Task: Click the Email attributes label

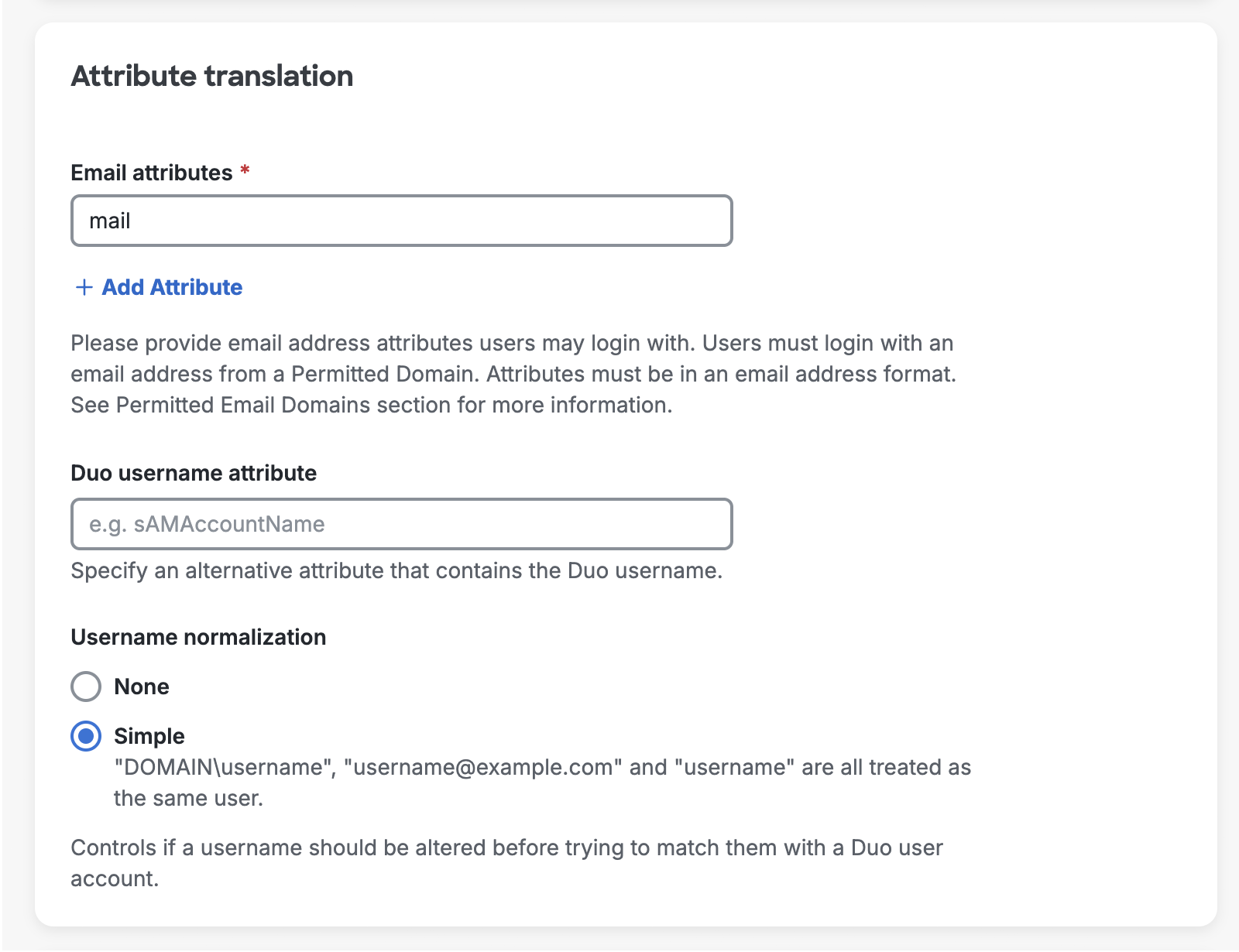Action: point(151,172)
